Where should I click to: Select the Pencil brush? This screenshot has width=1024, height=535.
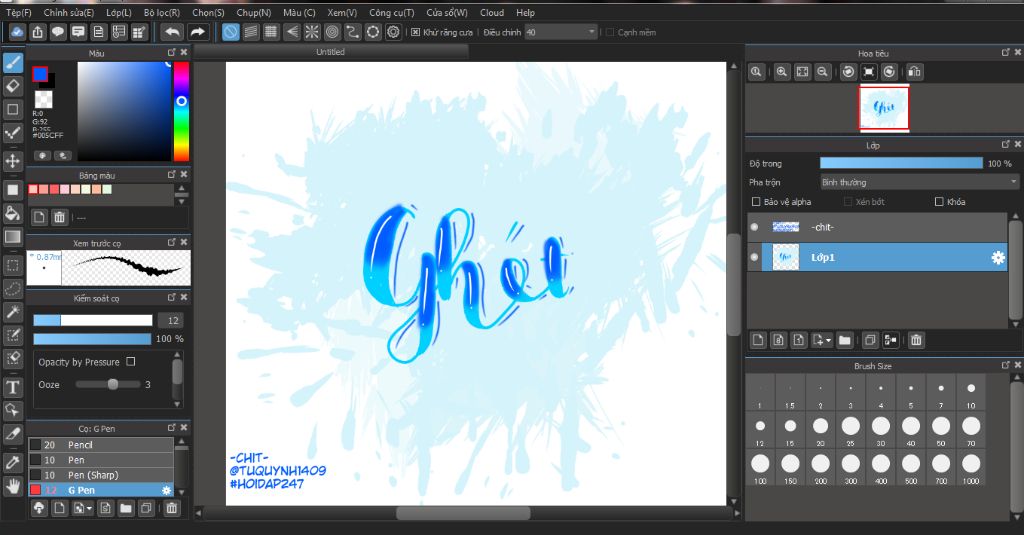101,445
